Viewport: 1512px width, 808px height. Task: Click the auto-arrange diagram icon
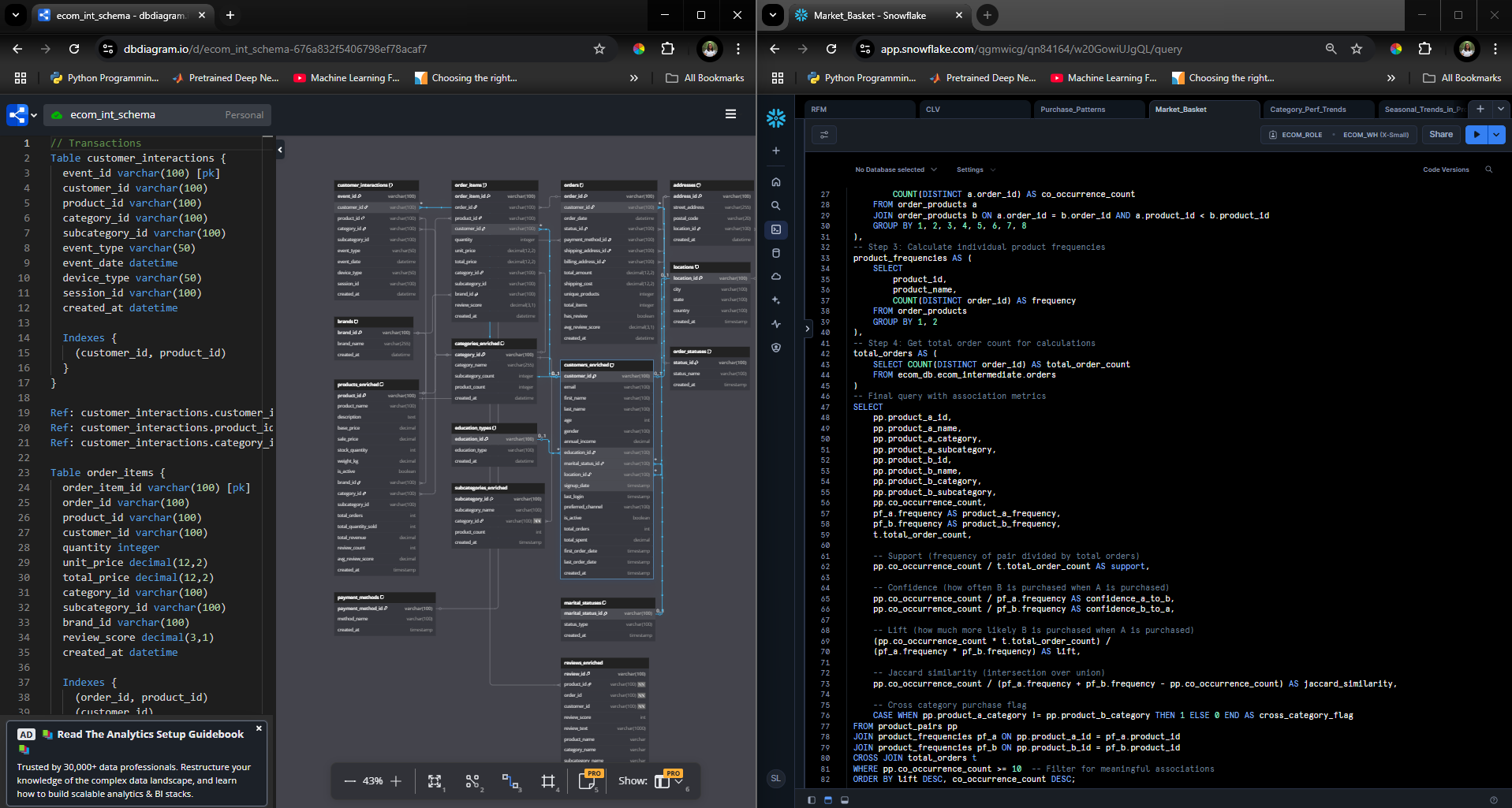click(472, 781)
